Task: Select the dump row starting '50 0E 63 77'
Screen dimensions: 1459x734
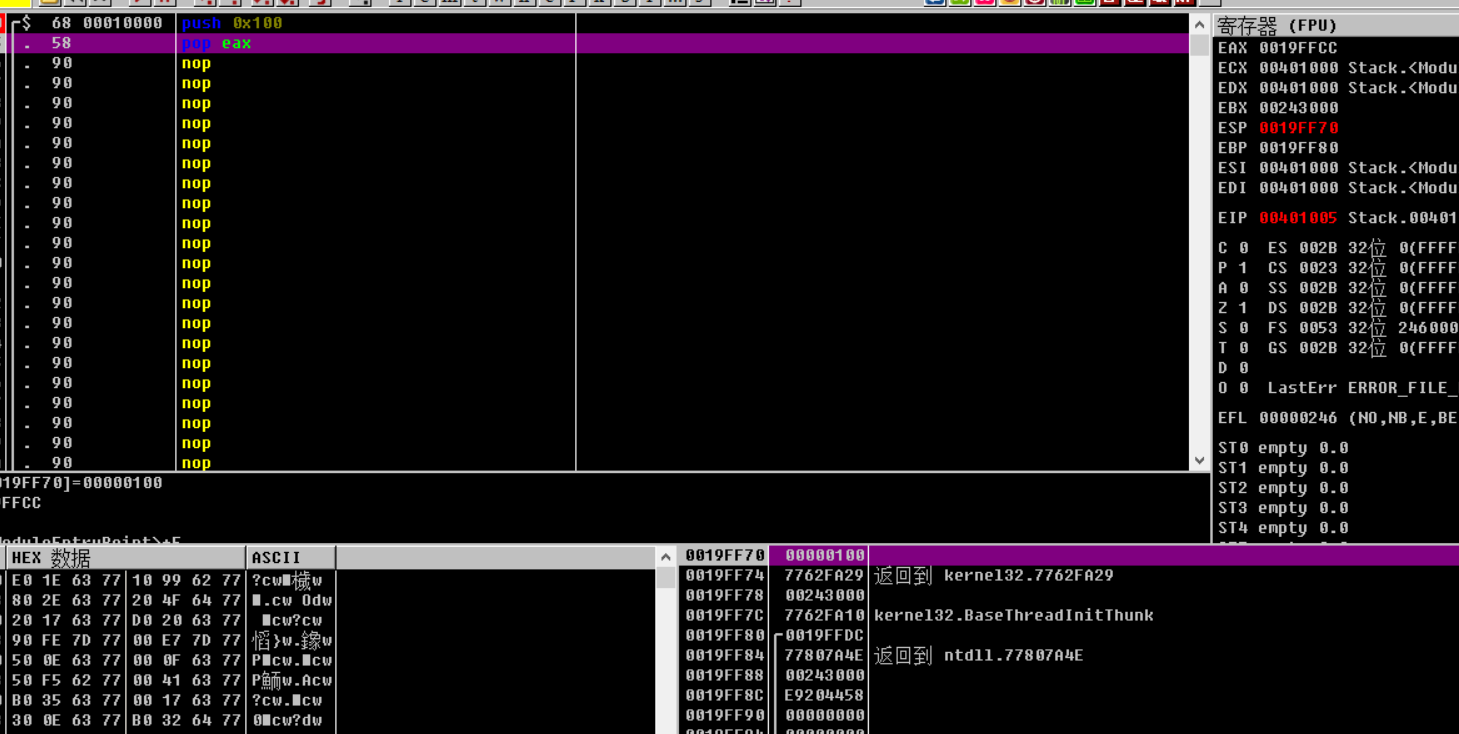Action: coord(170,660)
